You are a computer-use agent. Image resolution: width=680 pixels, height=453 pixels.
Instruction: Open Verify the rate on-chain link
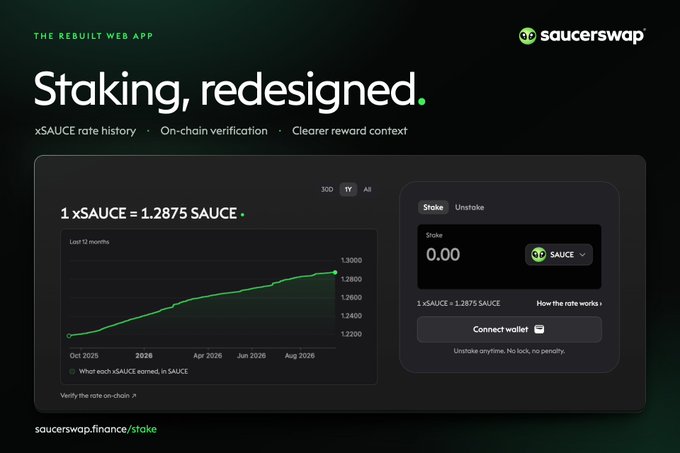98,395
